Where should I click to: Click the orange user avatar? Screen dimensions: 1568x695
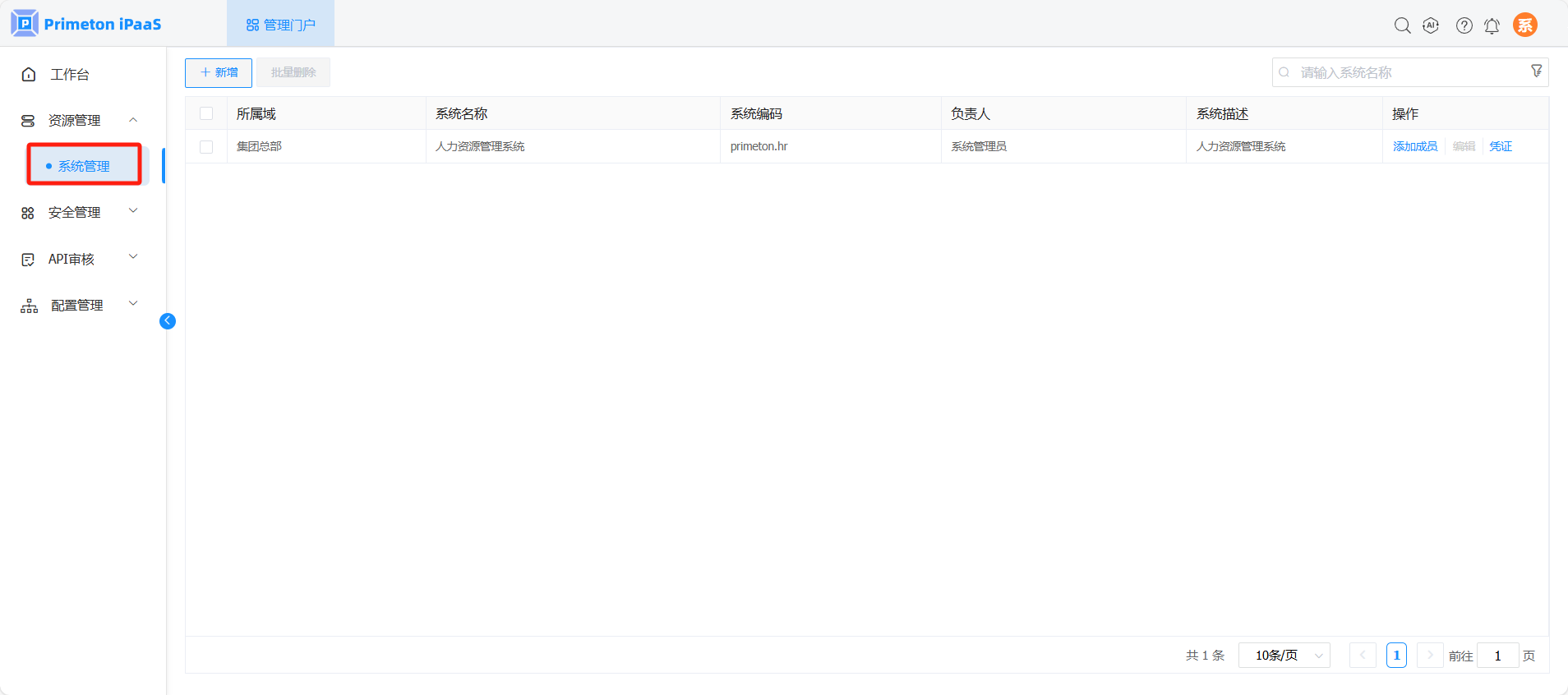tap(1524, 25)
